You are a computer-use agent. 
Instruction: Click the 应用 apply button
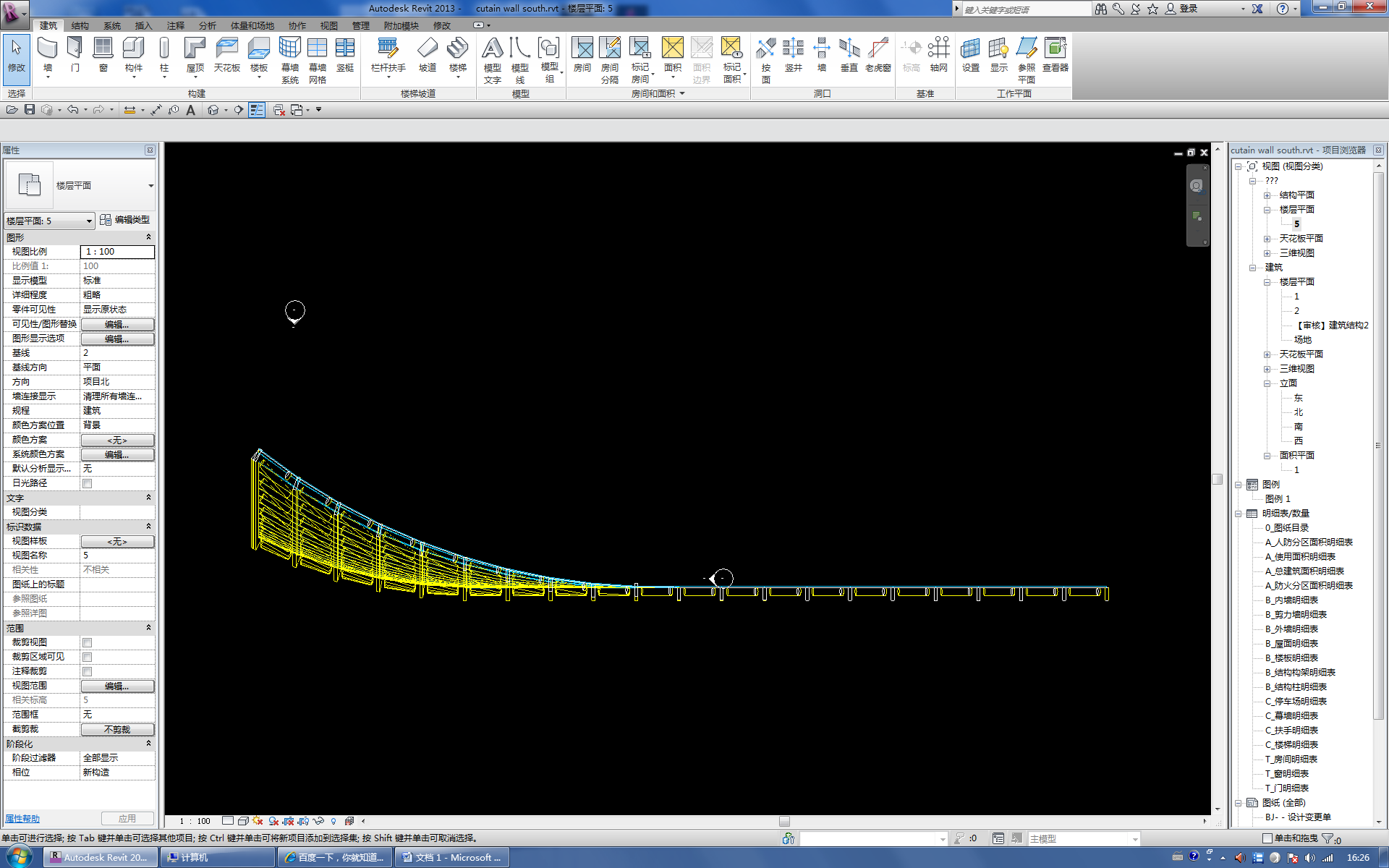127,818
